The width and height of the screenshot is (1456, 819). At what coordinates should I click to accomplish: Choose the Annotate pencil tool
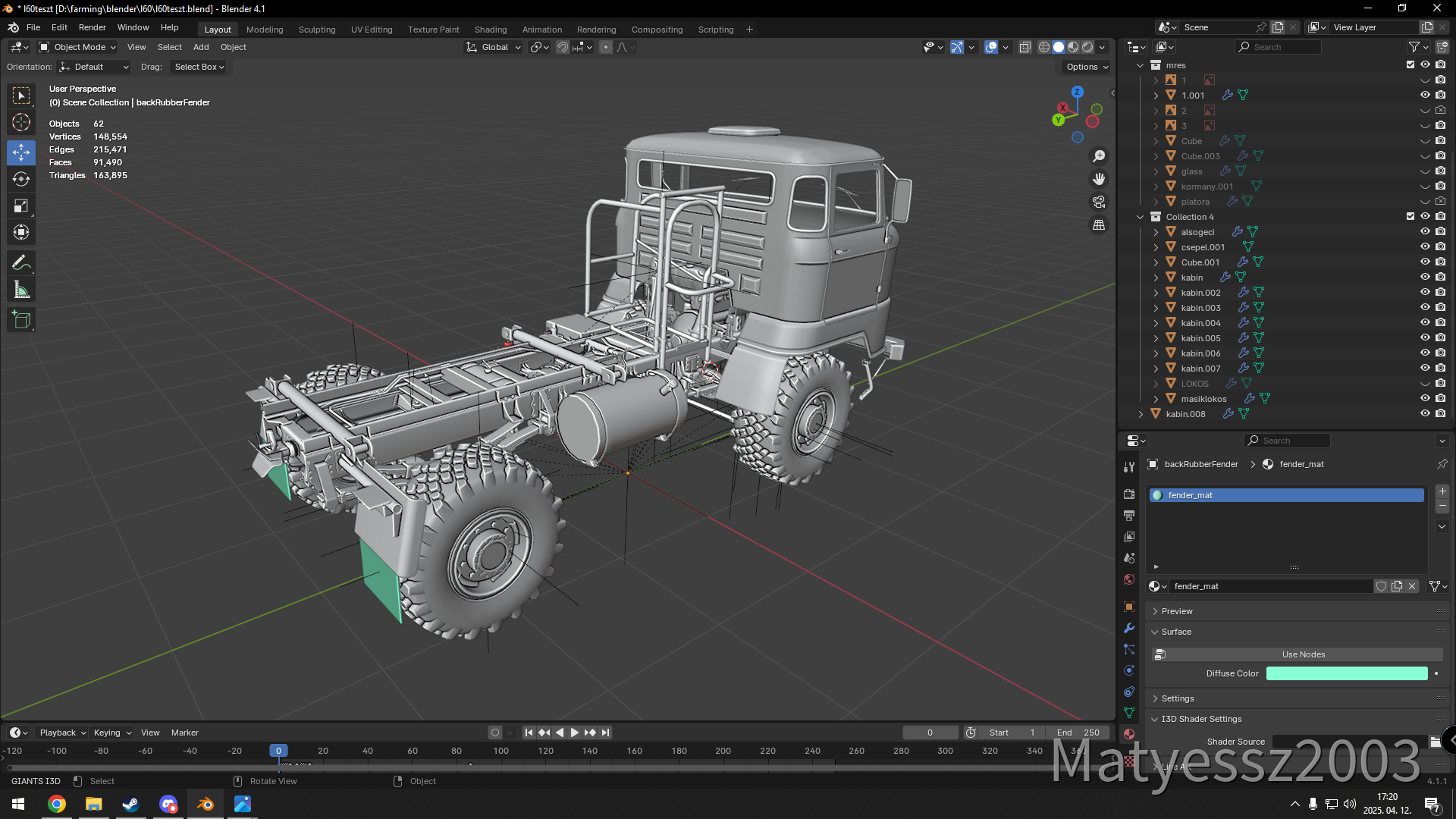point(21,263)
